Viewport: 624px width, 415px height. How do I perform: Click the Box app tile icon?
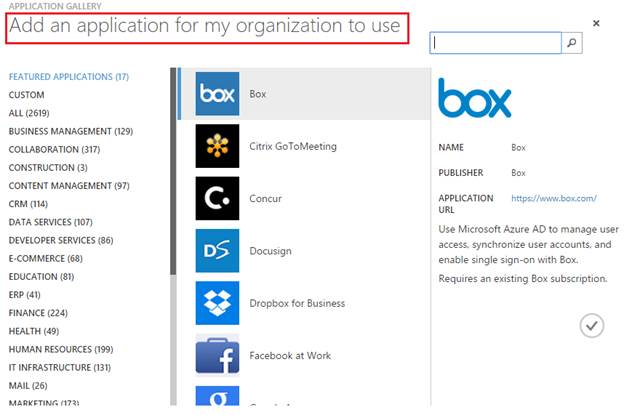click(217, 94)
